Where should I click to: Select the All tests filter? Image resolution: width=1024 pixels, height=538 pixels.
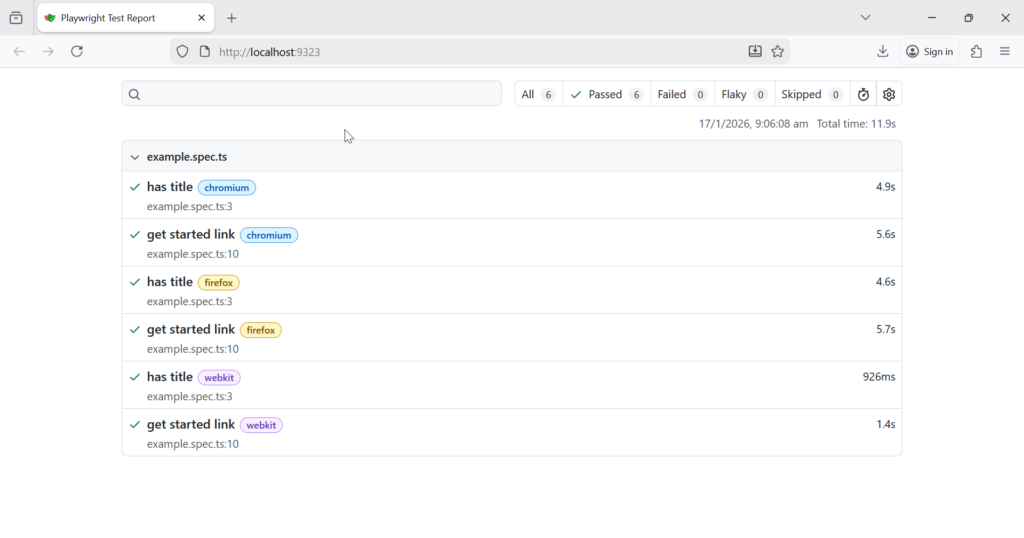538,95
